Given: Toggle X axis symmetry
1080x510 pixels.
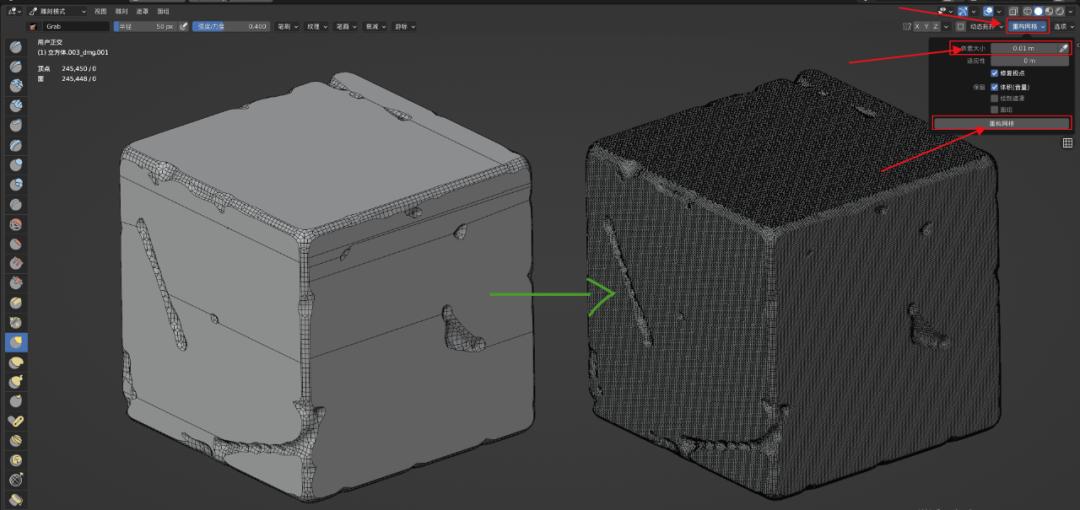Looking at the screenshot, I should point(919,26).
